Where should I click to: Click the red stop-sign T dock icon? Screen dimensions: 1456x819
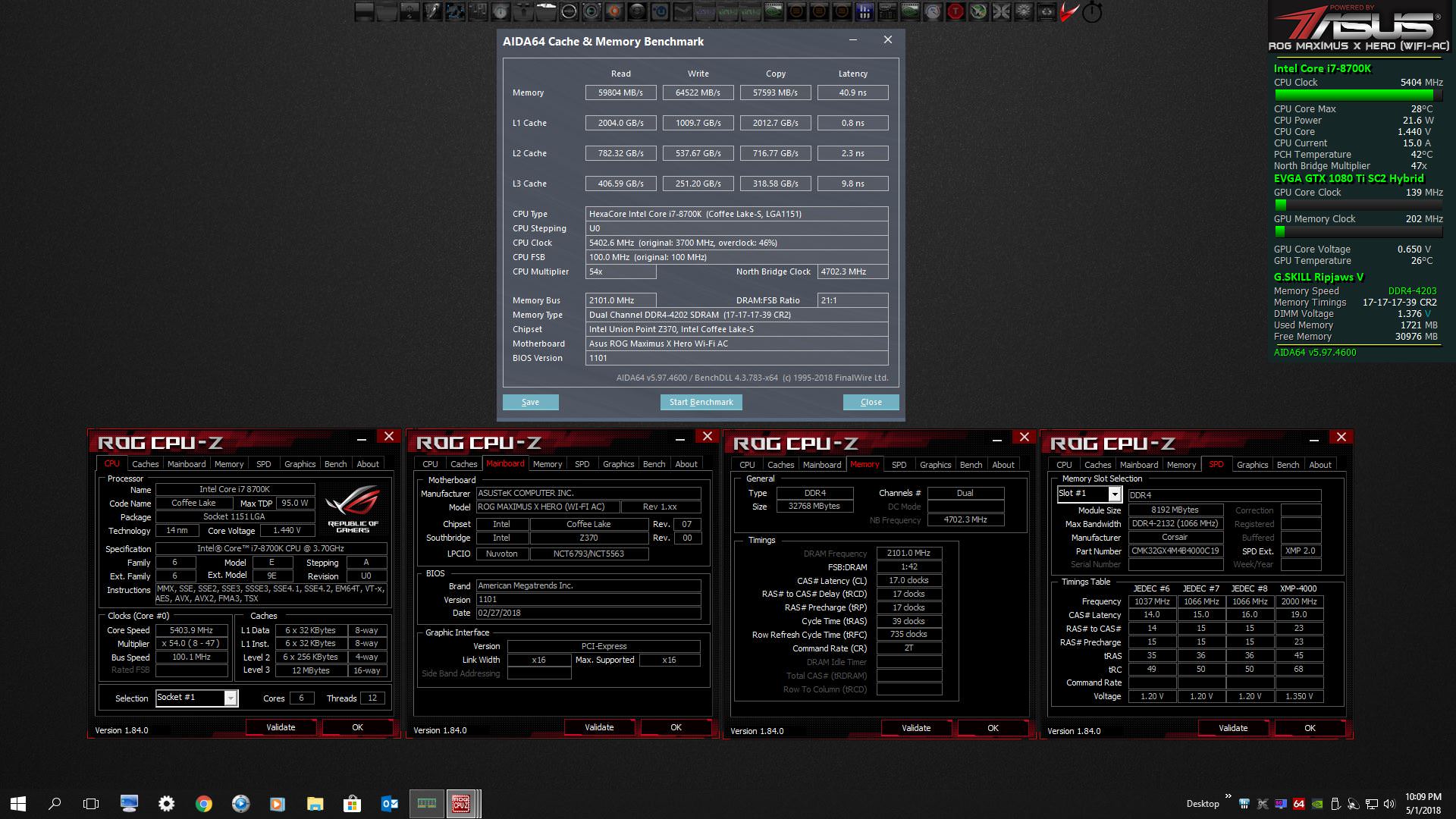tap(955, 11)
